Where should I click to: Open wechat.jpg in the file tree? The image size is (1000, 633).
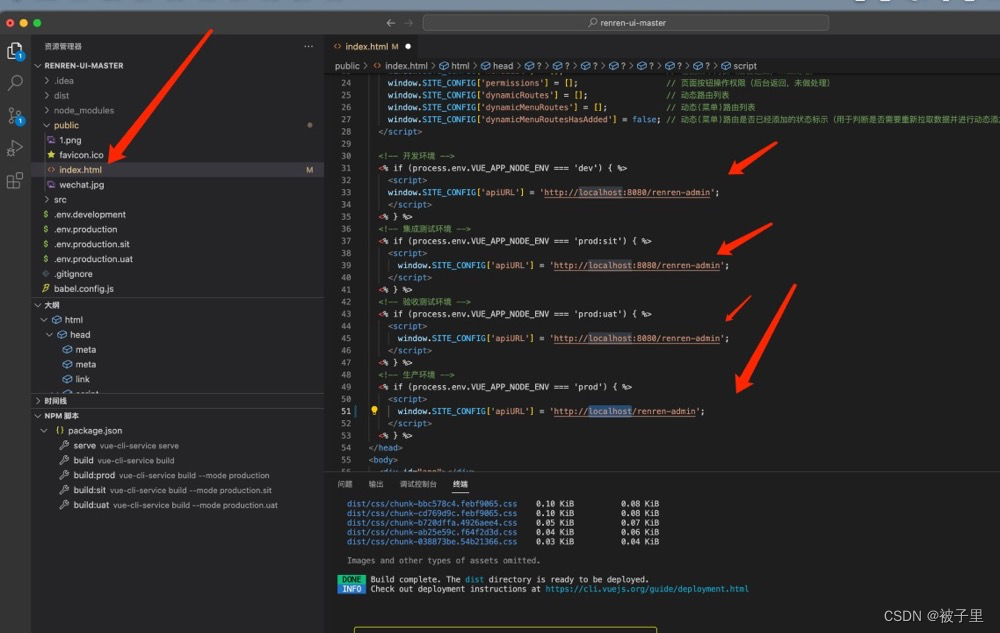pyautogui.click(x=82, y=185)
